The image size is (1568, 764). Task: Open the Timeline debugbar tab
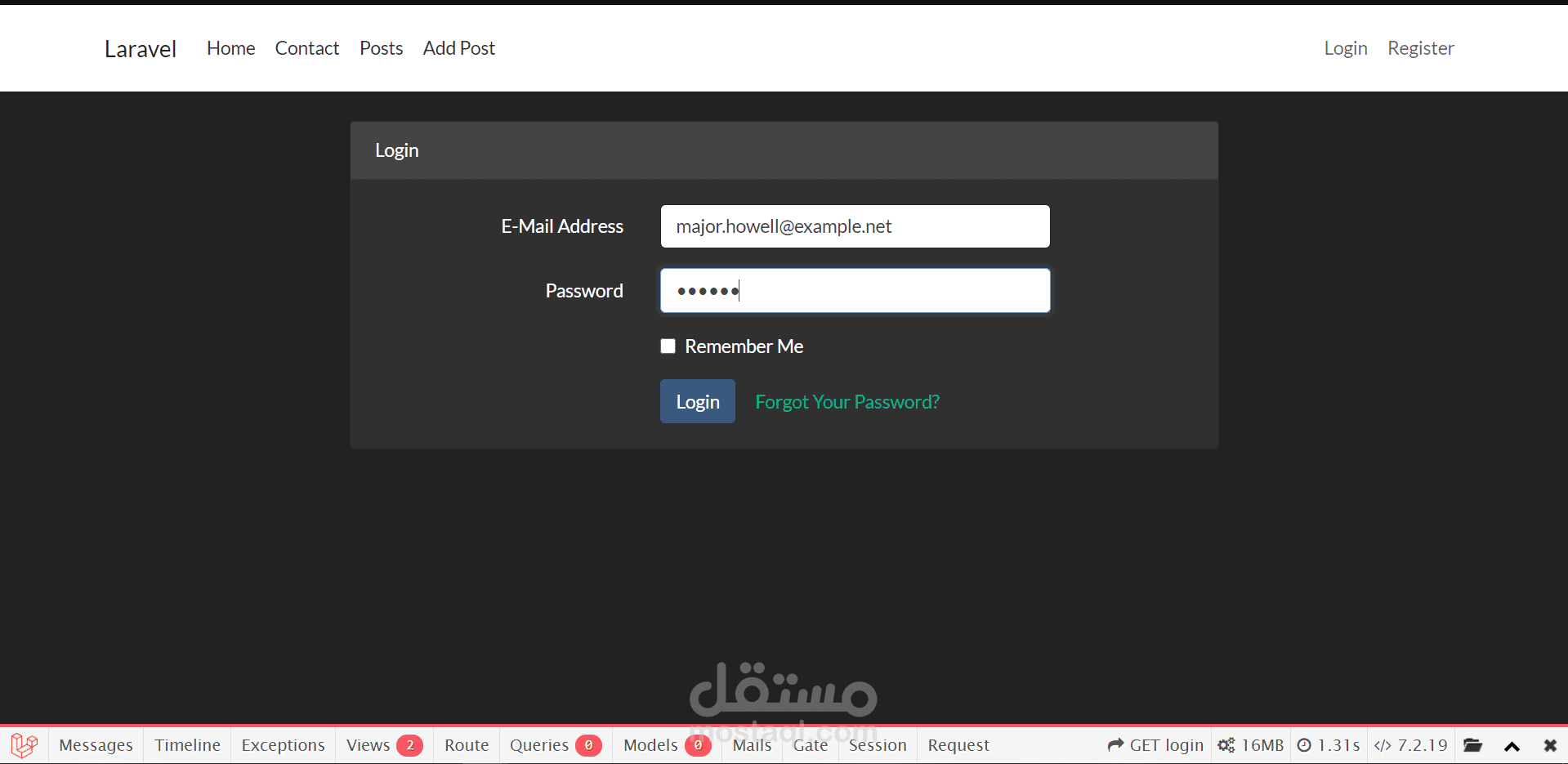(x=187, y=745)
